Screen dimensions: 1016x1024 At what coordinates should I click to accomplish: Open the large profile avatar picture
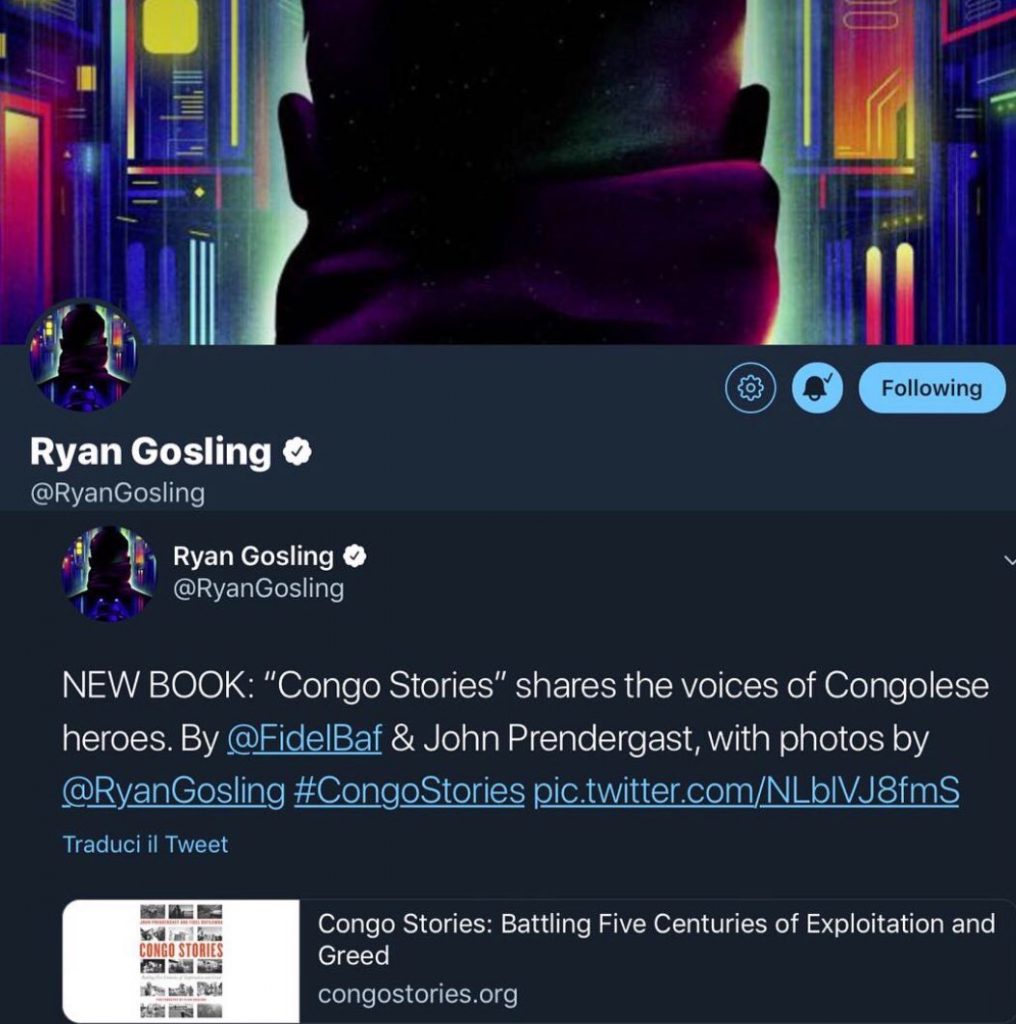coord(84,356)
